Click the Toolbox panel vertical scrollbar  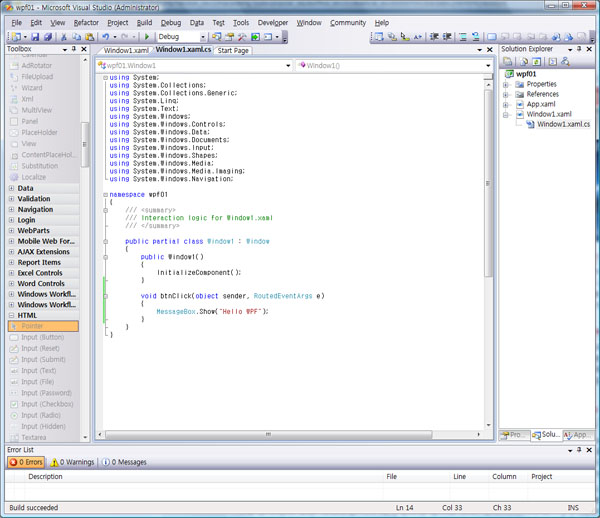[x=85, y=144]
